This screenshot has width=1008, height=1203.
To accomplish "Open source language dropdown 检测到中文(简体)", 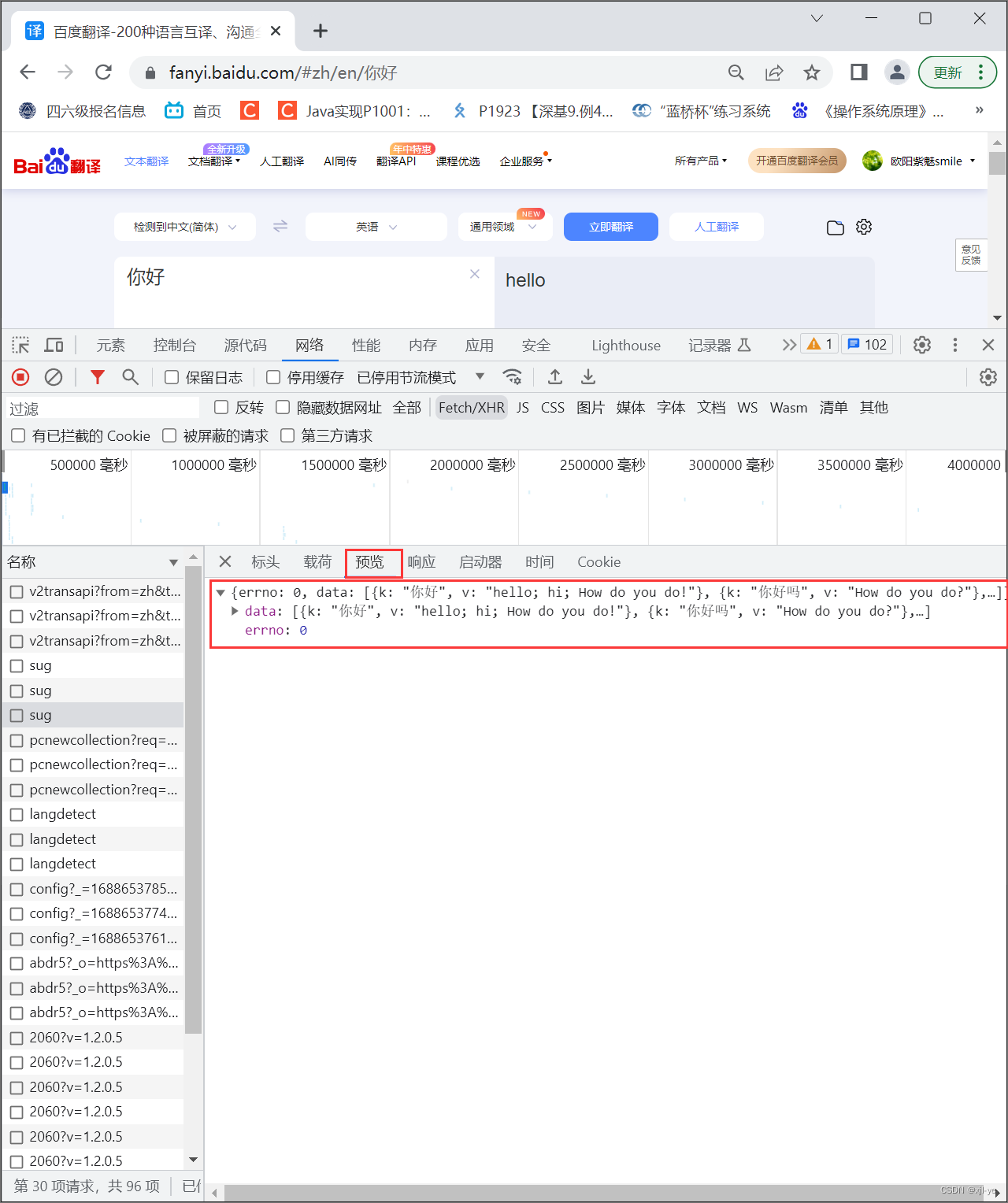I will (x=185, y=227).
